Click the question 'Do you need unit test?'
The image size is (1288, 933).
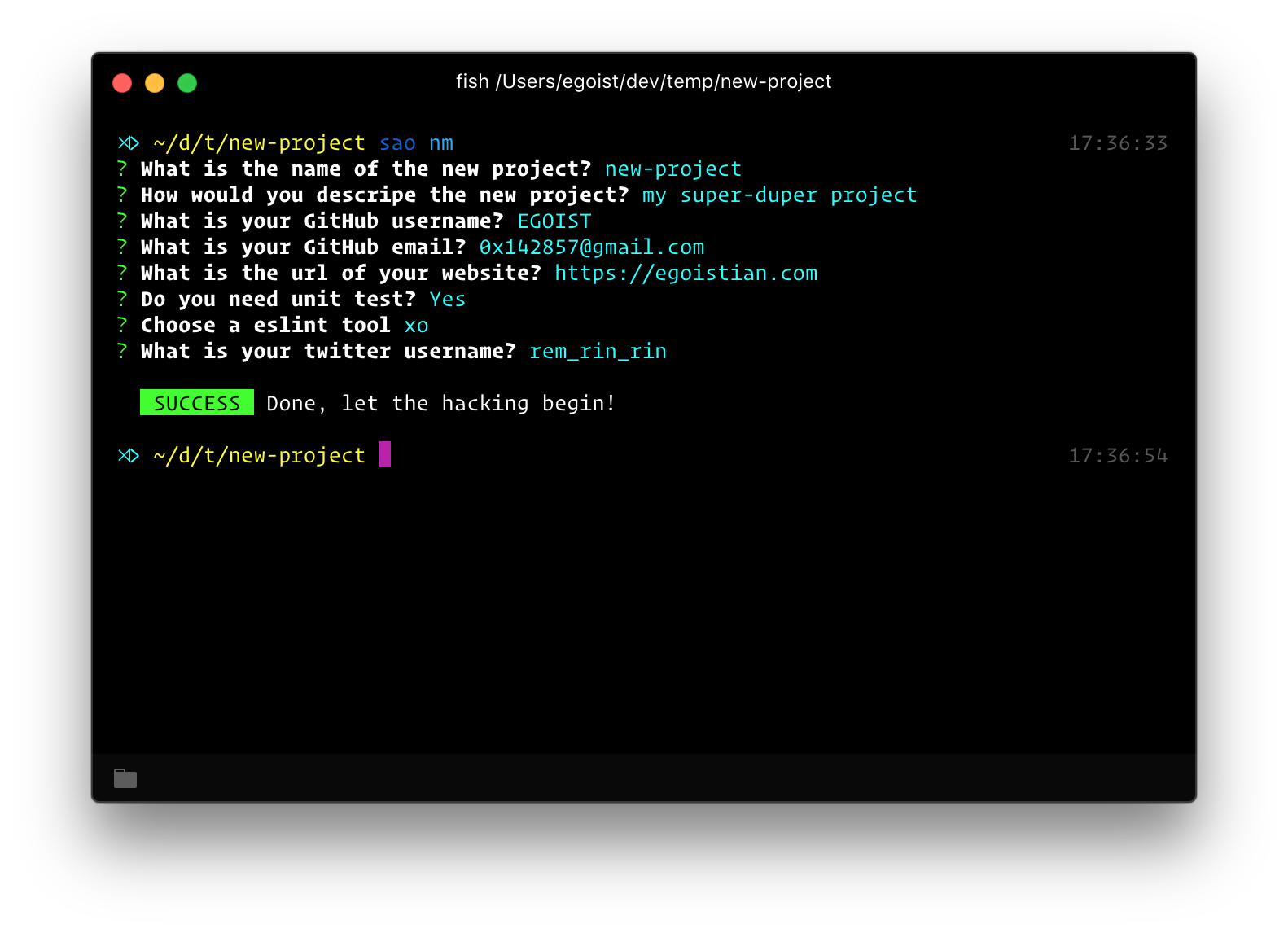pos(278,300)
